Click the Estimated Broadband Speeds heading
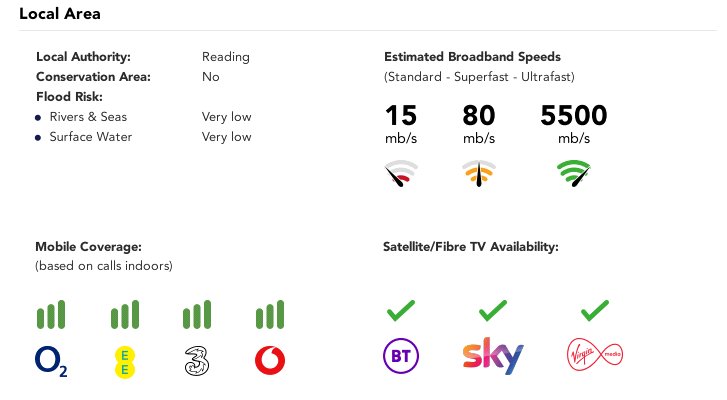 pyautogui.click(x=472, y=57)
